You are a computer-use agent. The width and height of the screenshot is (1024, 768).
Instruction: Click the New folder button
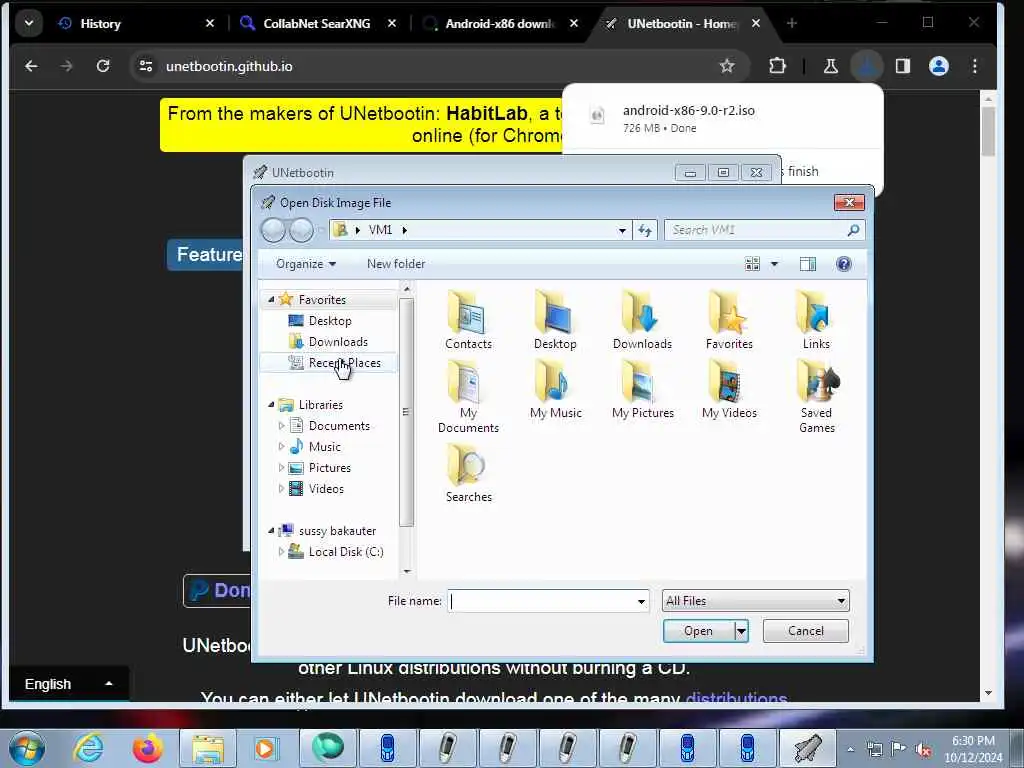click(x=396, y=264)
